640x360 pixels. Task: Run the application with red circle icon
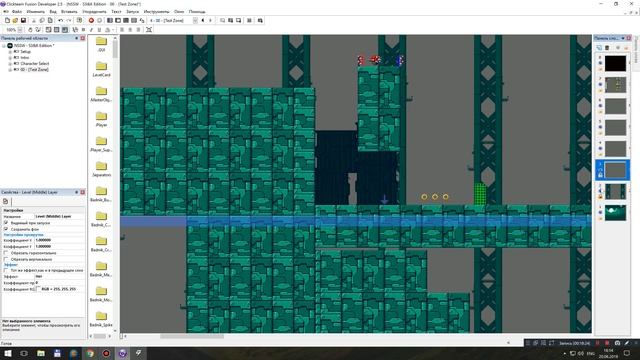coord(91,20)
